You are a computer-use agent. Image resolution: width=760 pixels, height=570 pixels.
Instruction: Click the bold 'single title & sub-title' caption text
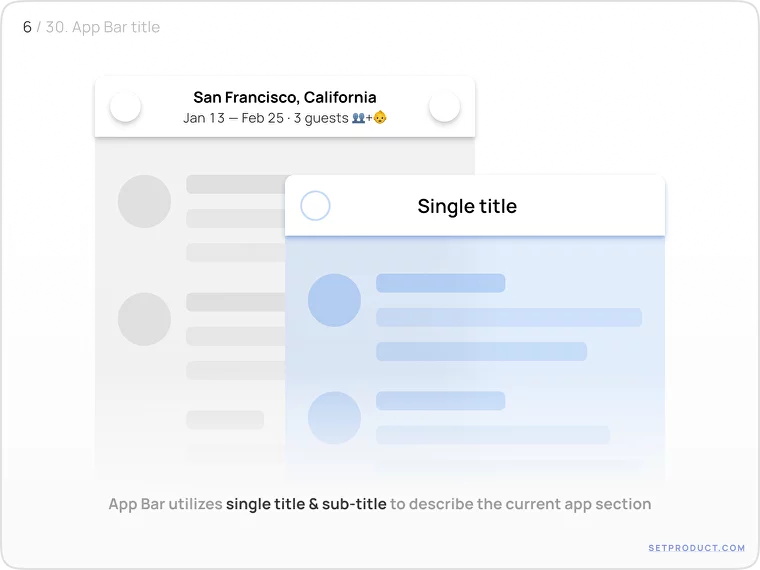pos(306,504)
